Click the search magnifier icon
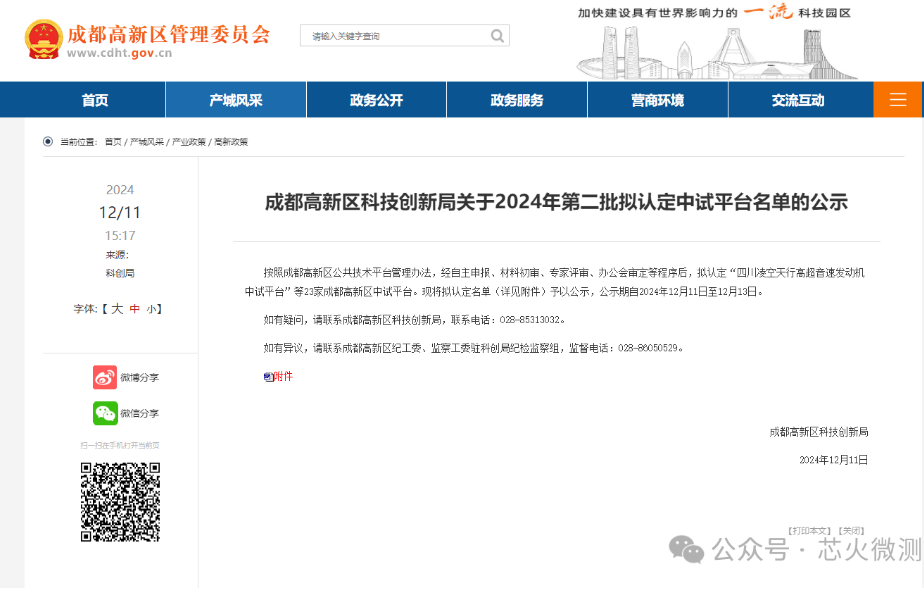This screenshot has width=924, height=590. 497,36
